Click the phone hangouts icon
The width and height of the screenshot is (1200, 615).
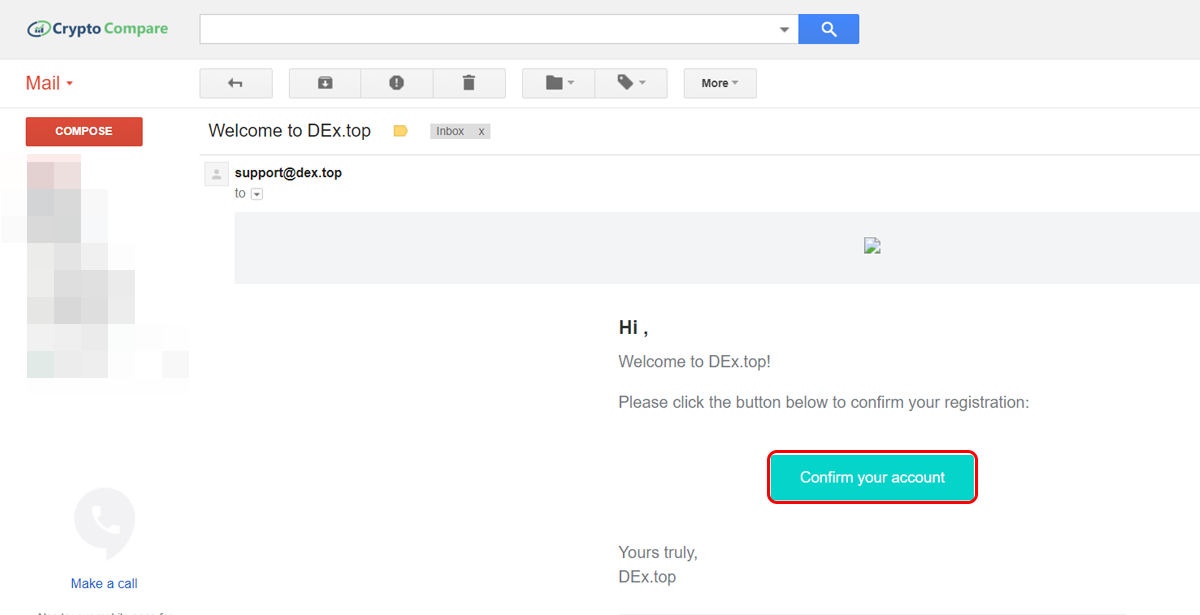coord(104,521)
